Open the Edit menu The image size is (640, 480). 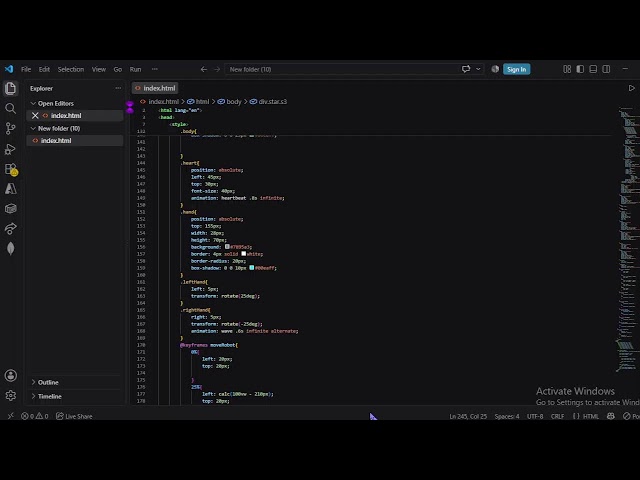44,69
